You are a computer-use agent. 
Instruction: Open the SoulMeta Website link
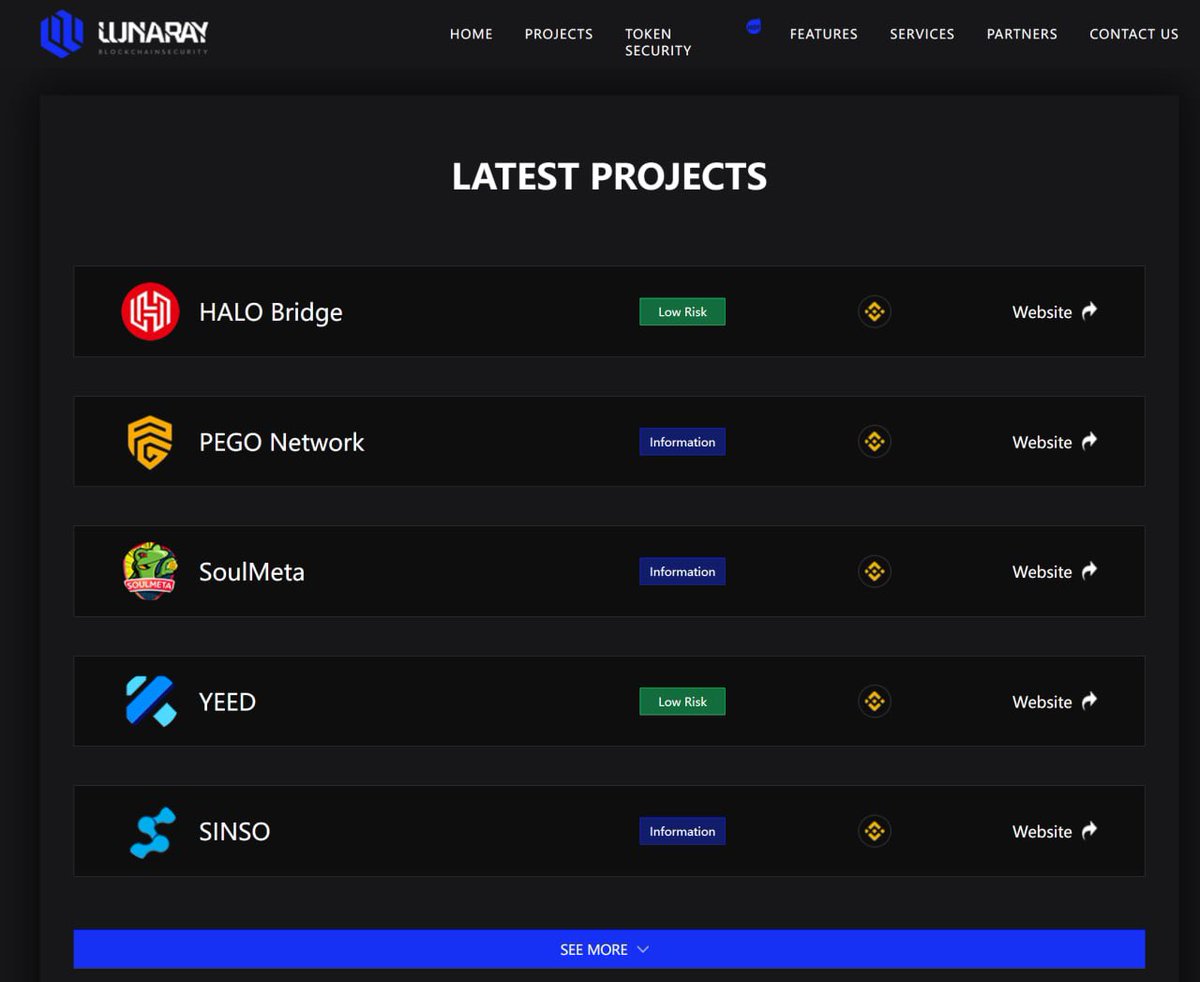point(1042,572)
